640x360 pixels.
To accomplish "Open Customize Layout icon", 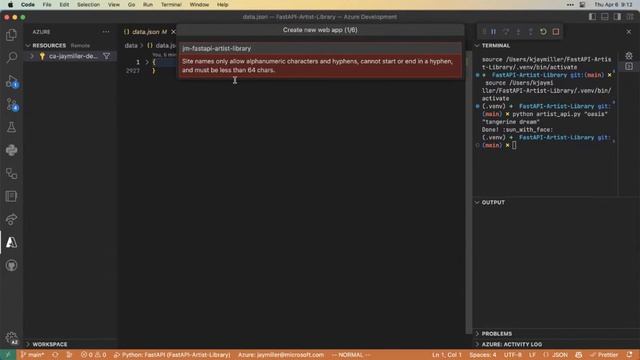I will [630, 17].
